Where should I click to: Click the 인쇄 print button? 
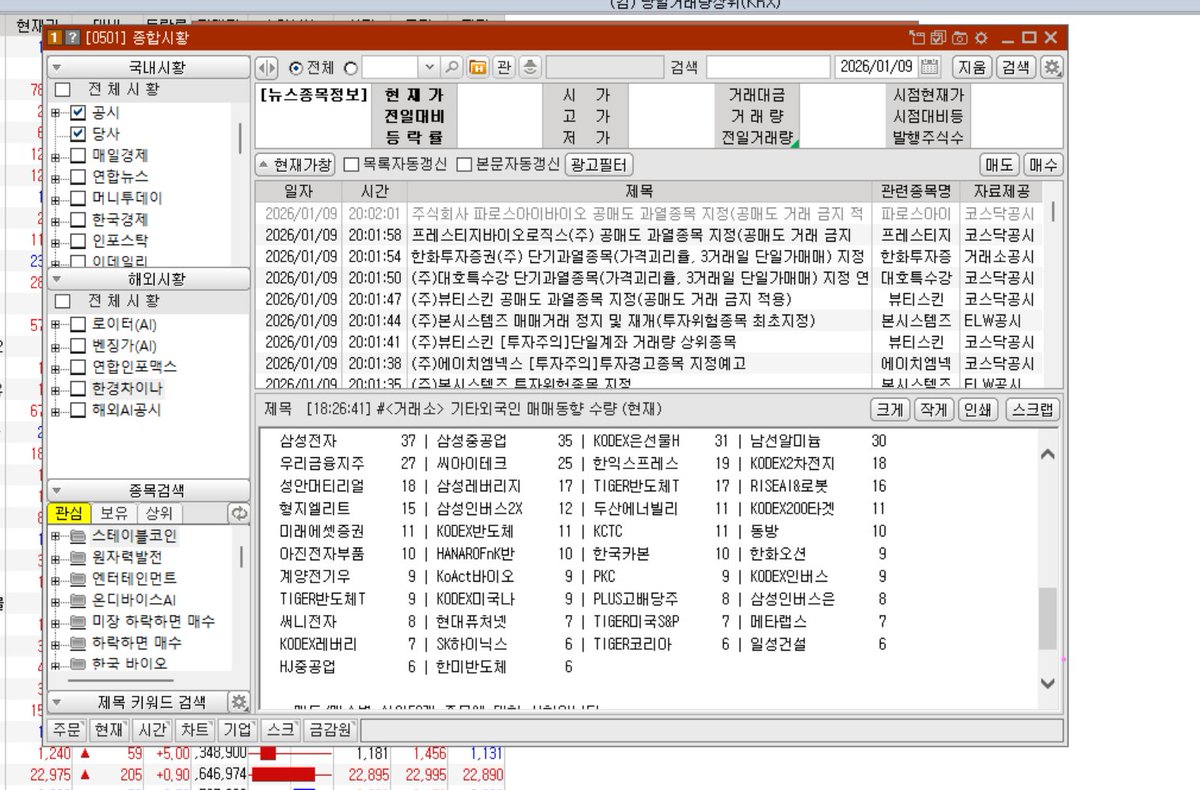coord(977,410)
